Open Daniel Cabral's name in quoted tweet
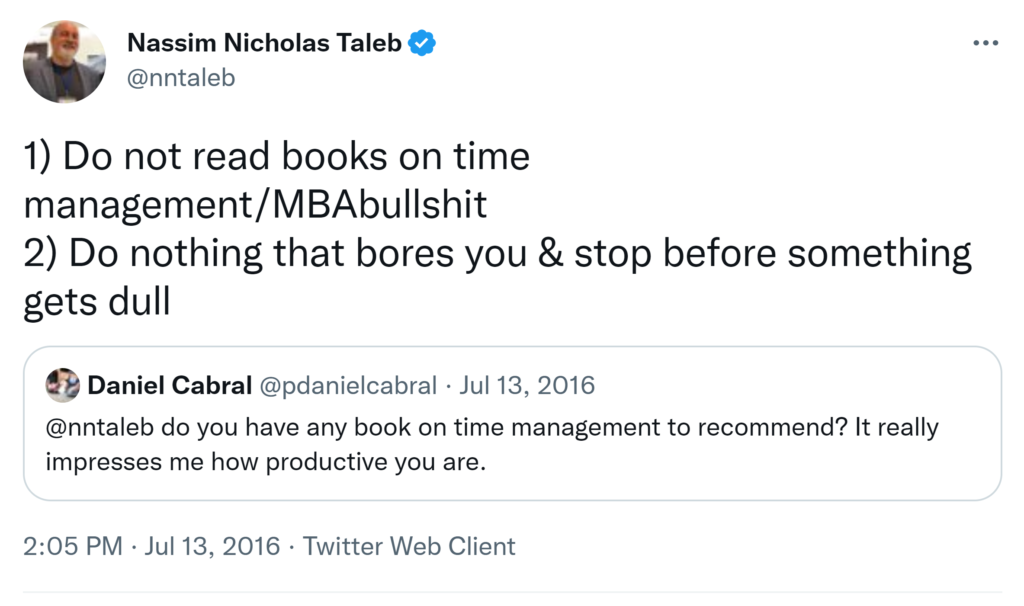The image size is (1024, 606). click(x=169, y=385)
